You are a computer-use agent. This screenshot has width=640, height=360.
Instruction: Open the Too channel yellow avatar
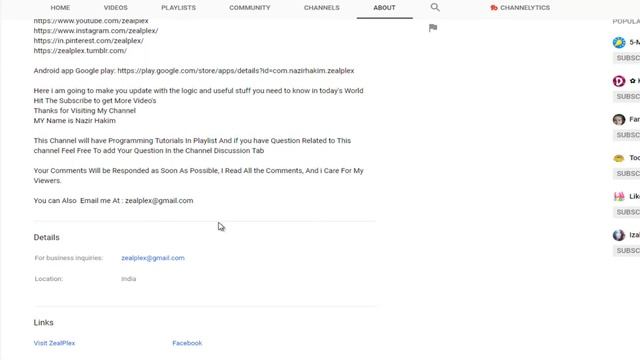coord(619,158)
